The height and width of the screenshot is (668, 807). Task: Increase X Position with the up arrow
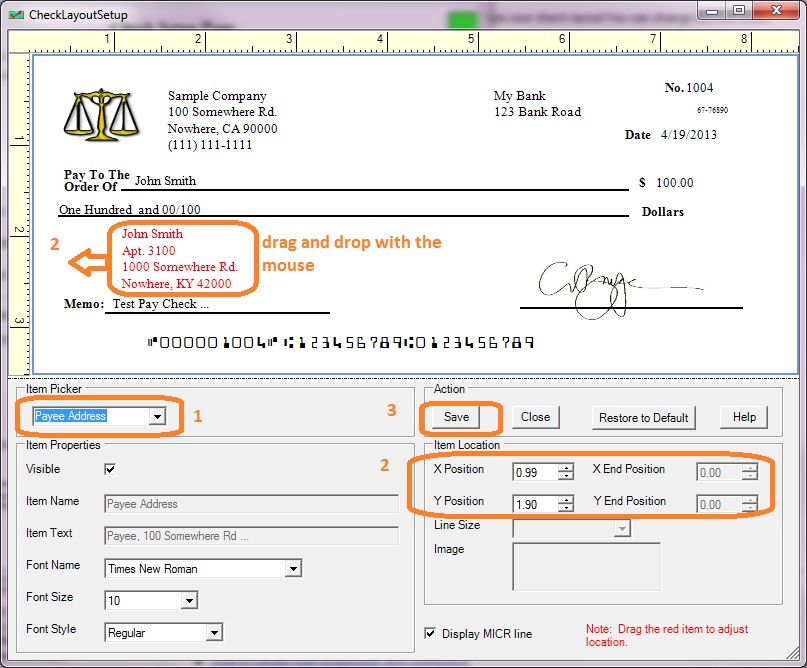tap(566, 466)
